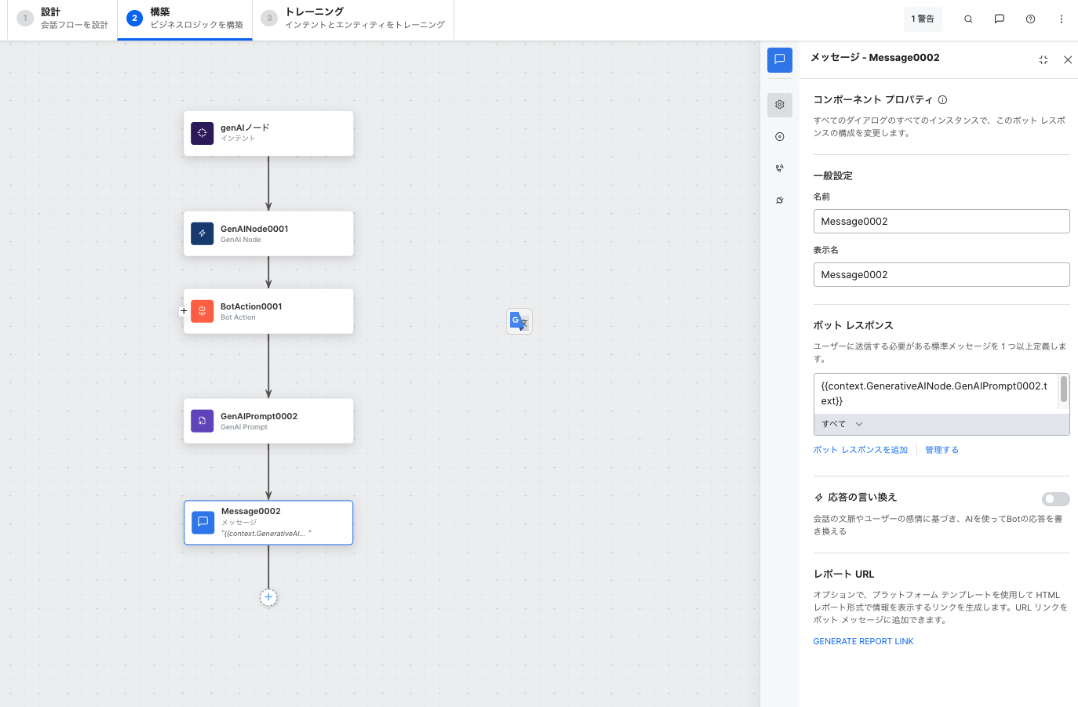1078x707 pixels.
Task: Toggle the 応答の言い換え switch
Action: click(1055, 499)
